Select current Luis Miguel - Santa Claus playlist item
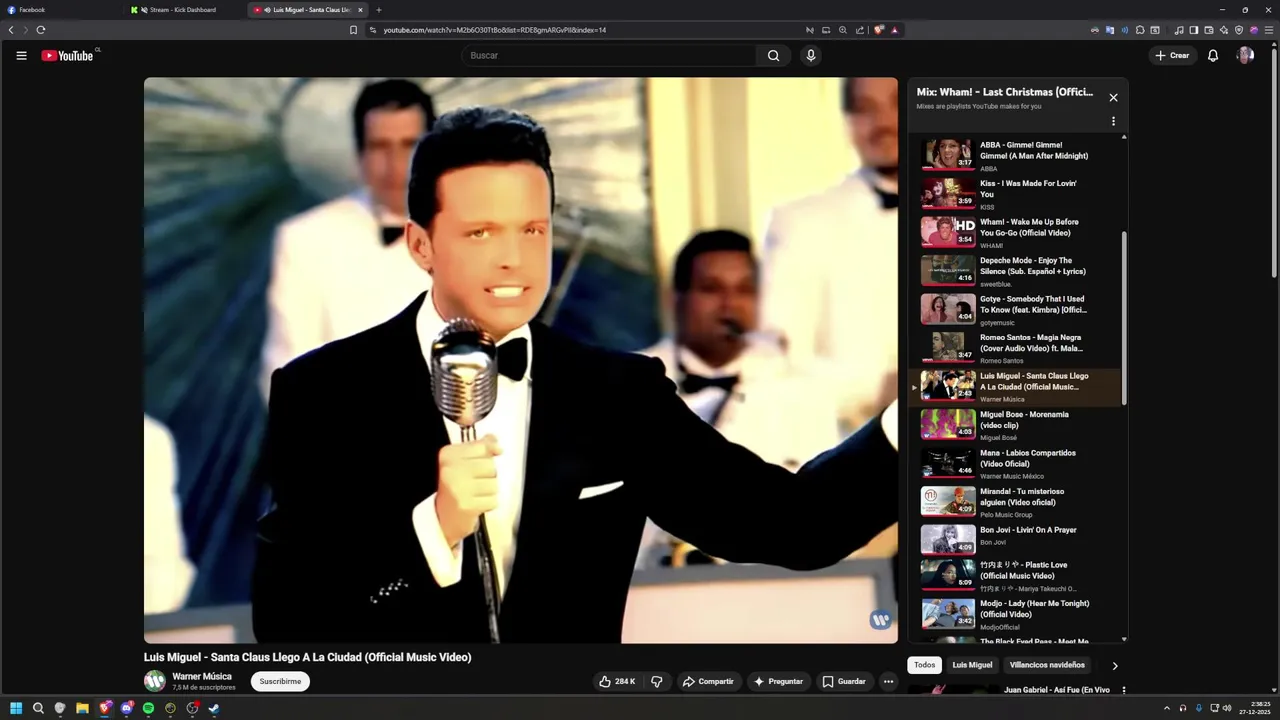This screenshot has height=720, width=1280. [1013, 386]
